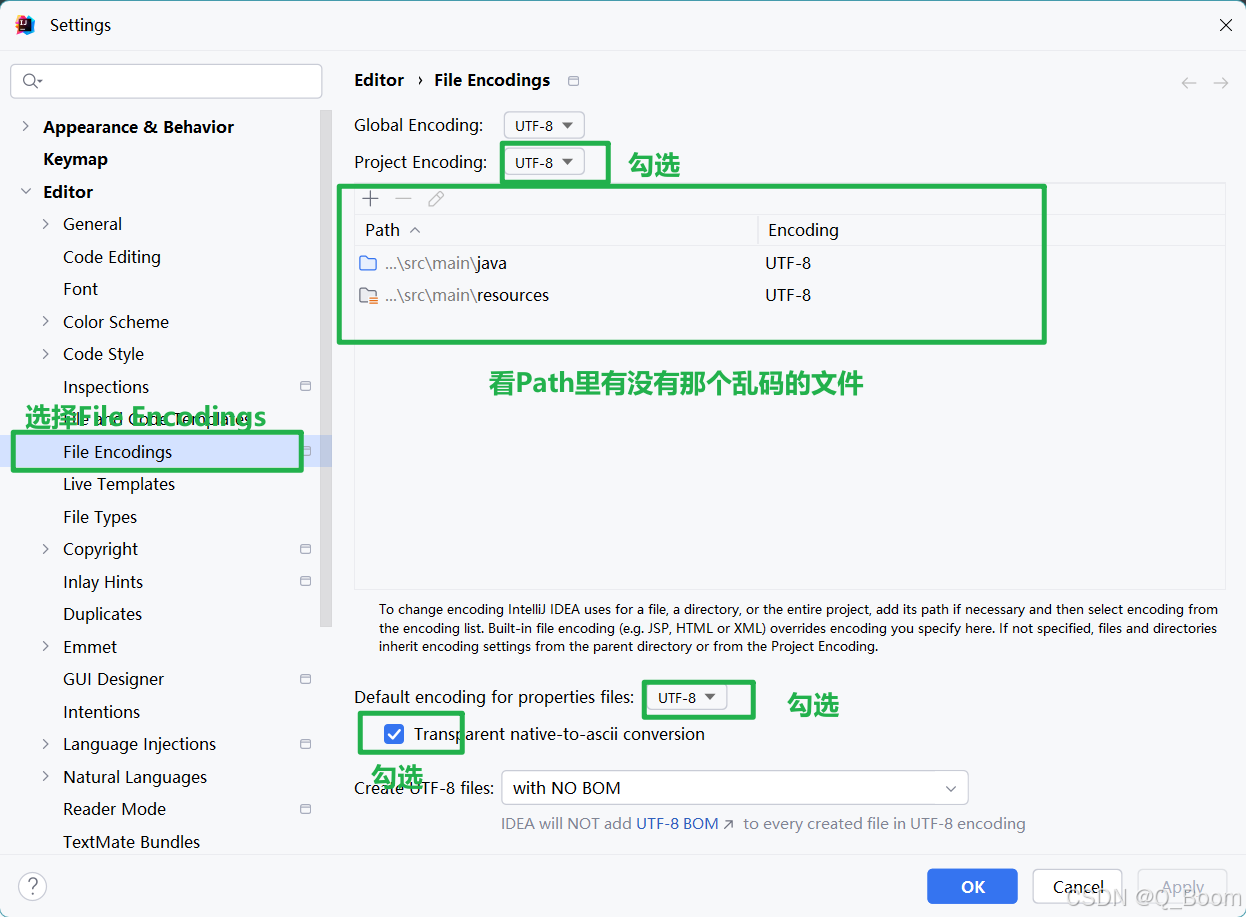Click the project-level icon beside File Encodings title
The width and height of the screenshot is (1246, 917).
point(573,81)
